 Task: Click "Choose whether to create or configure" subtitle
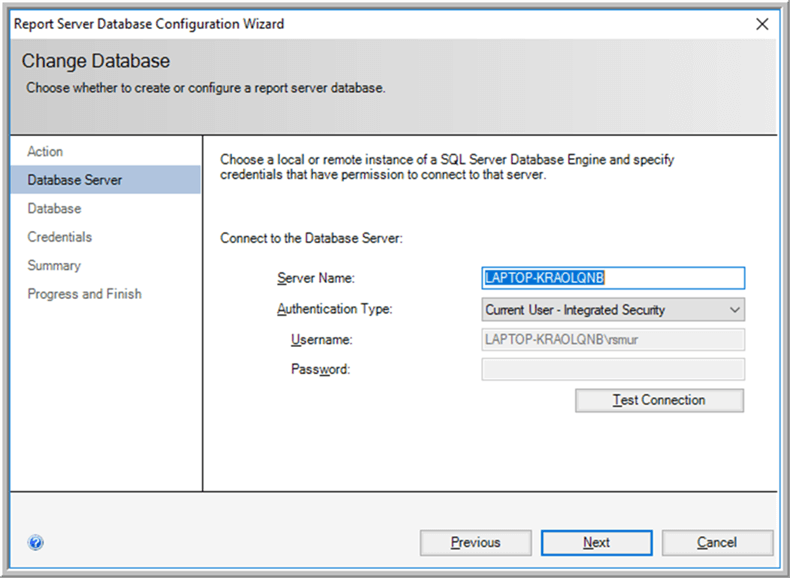pos(206,88)
